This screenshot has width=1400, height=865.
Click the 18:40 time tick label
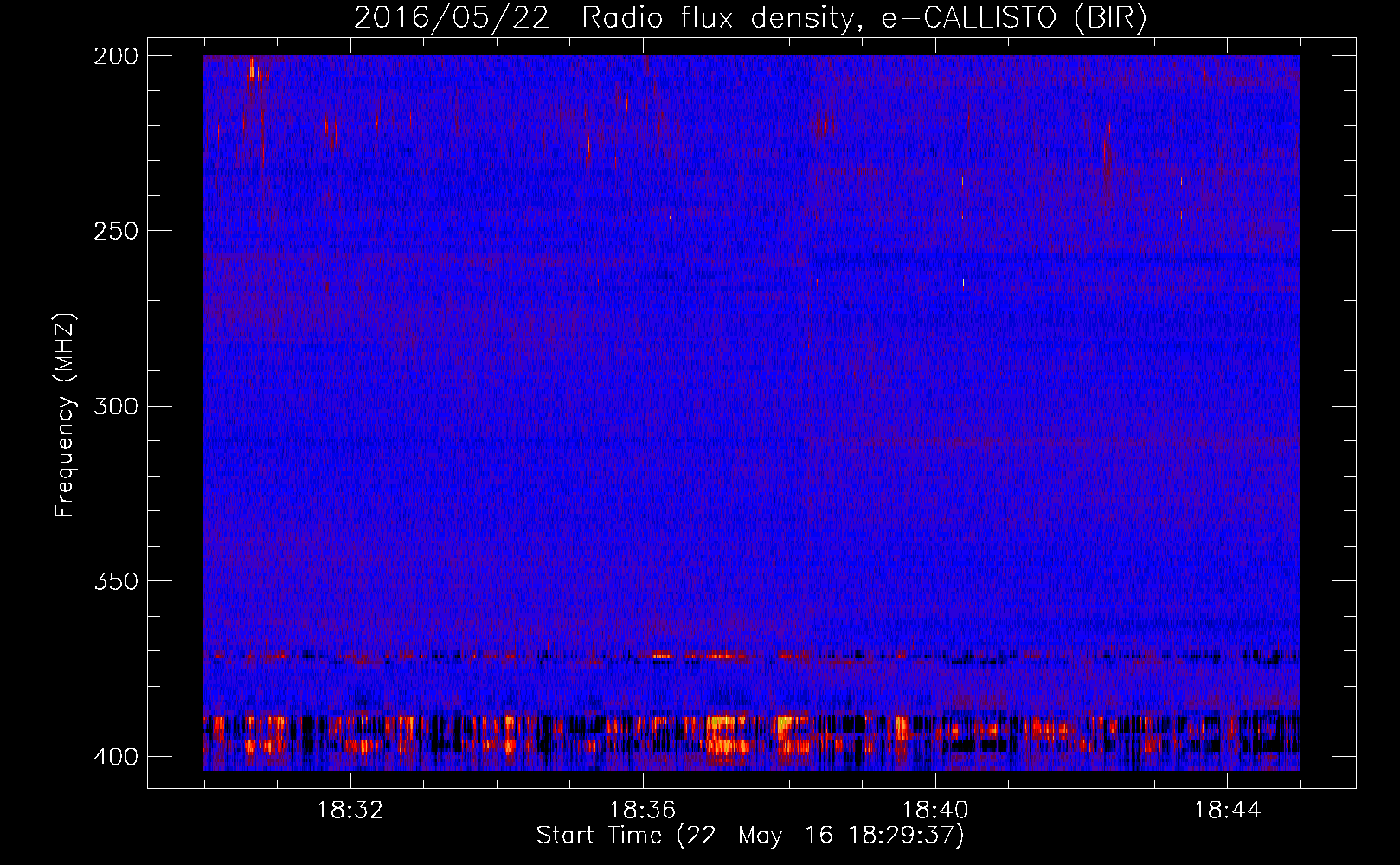tap(935, 811)
